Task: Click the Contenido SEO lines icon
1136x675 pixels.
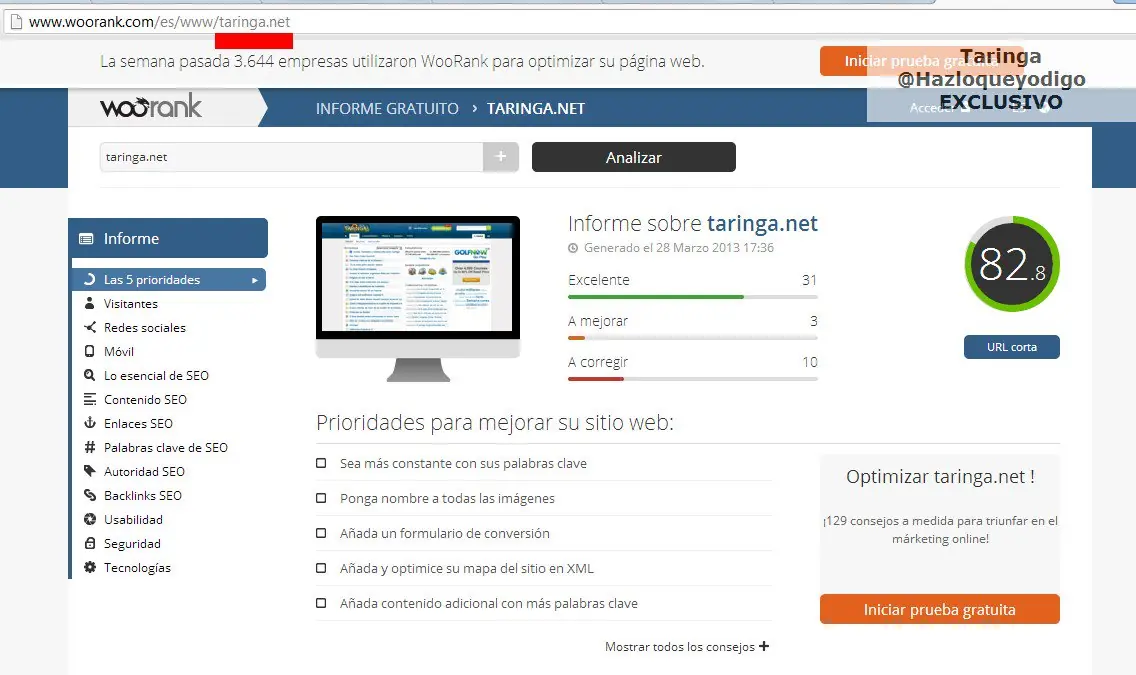Action: [x=90, y=399]
